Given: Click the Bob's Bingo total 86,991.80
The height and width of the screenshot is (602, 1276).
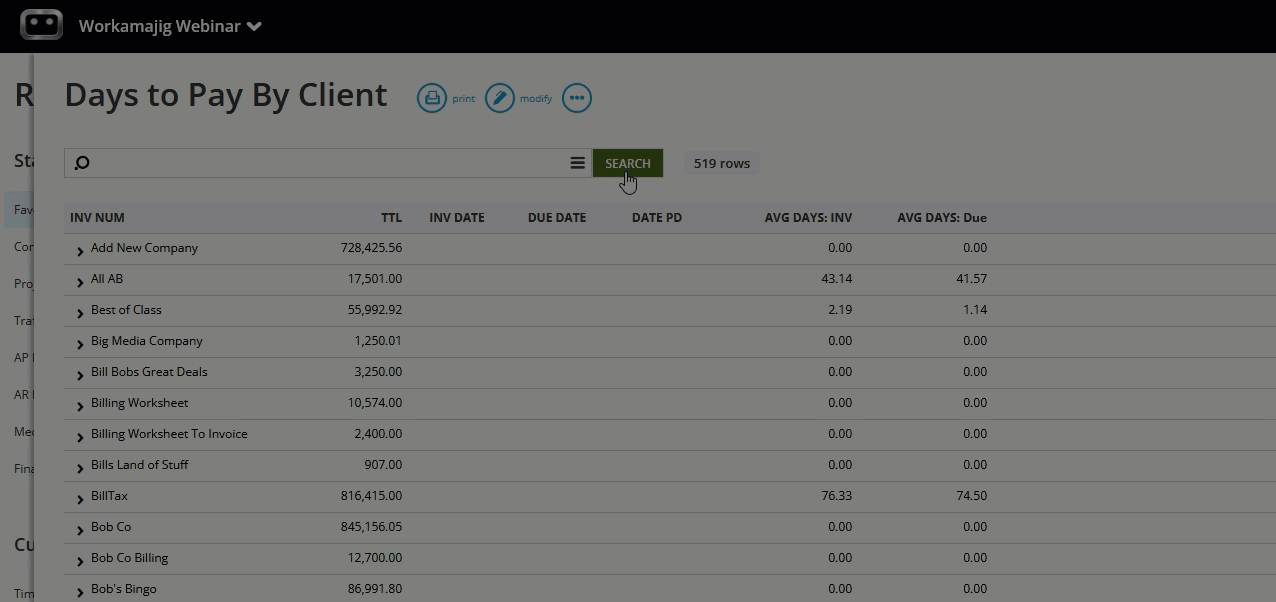Looking at the screenshot, I should tap(375, 589).
